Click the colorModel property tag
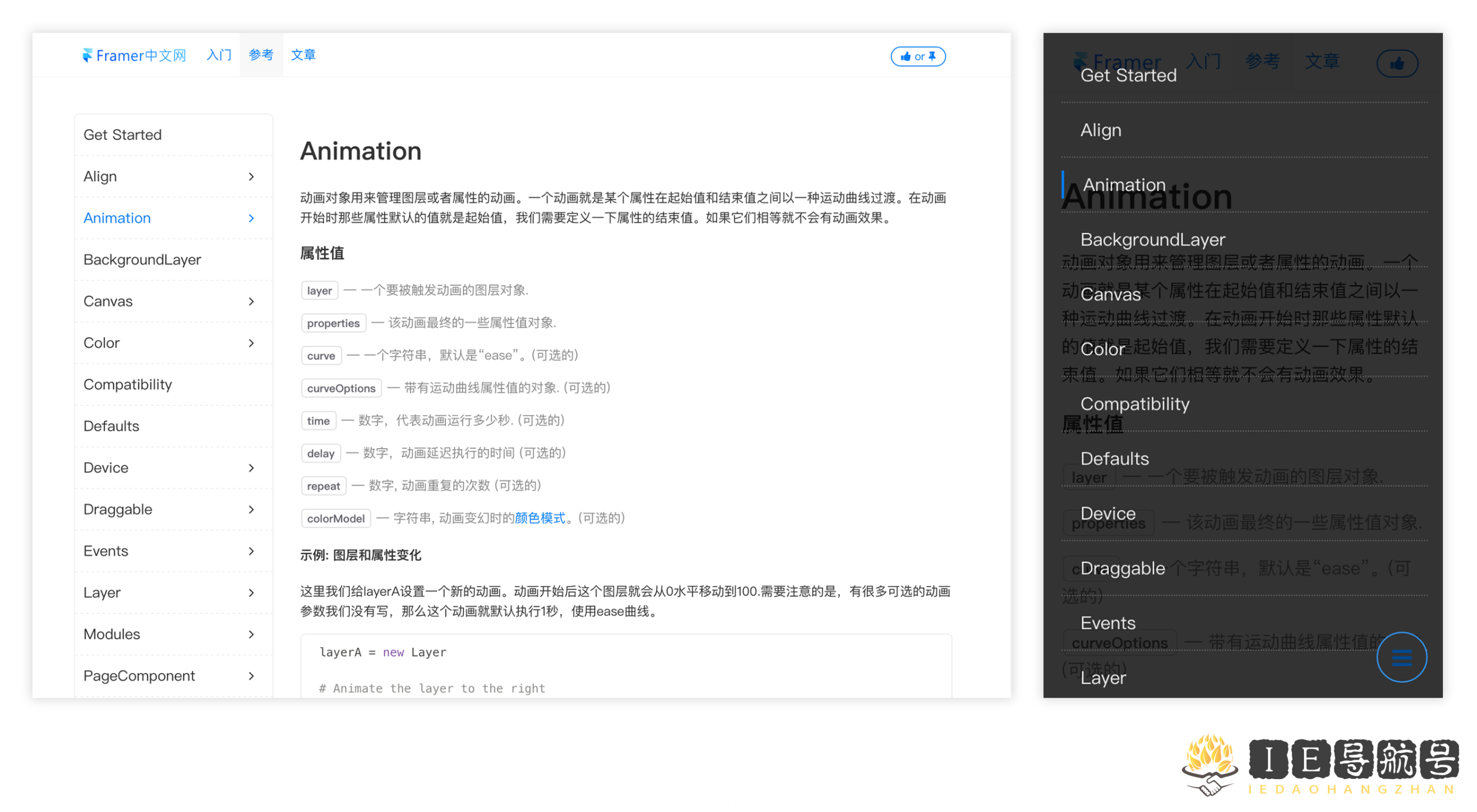Screen dimensions: 1477x812 pos(335,518)
